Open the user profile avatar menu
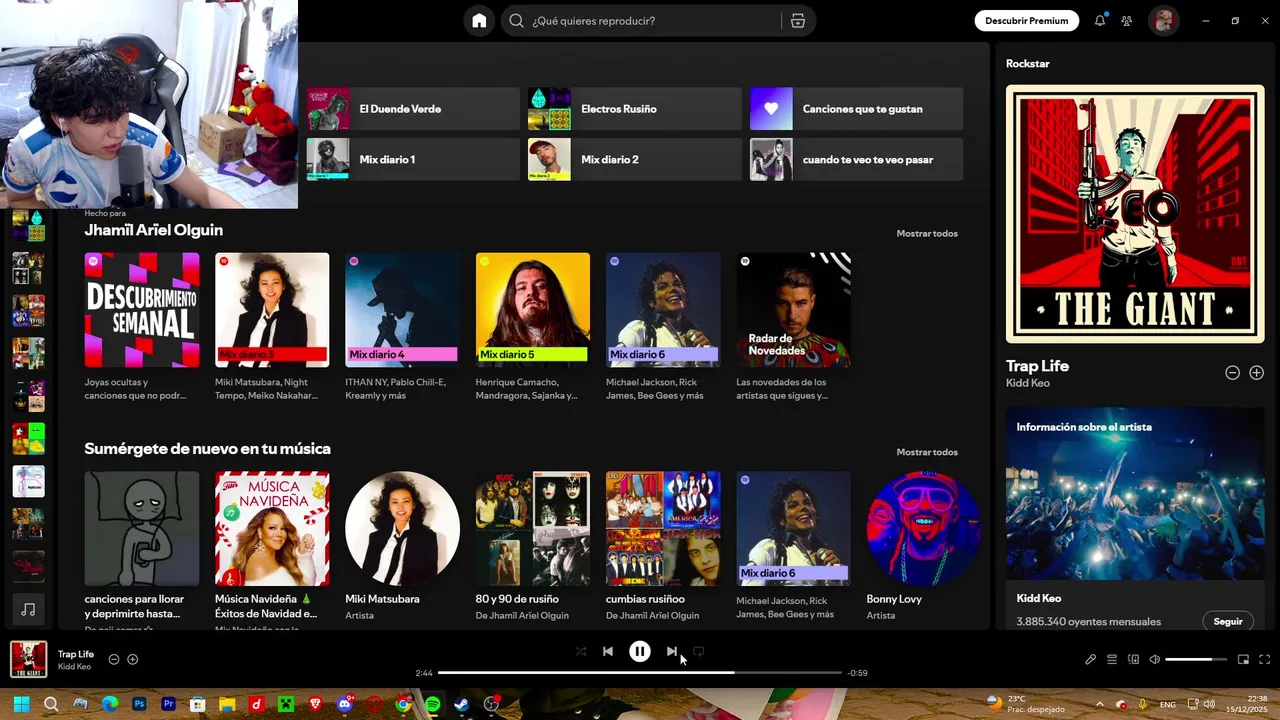This screenshot has height=720, width=1280. click(1163, 20)
